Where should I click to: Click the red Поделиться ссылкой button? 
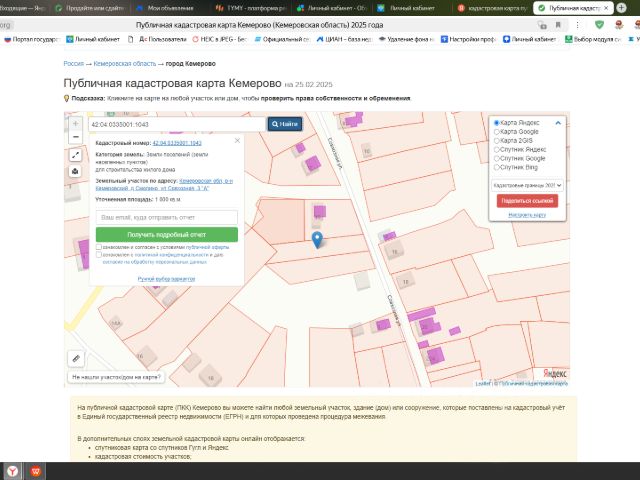click(x=527, y=201)
